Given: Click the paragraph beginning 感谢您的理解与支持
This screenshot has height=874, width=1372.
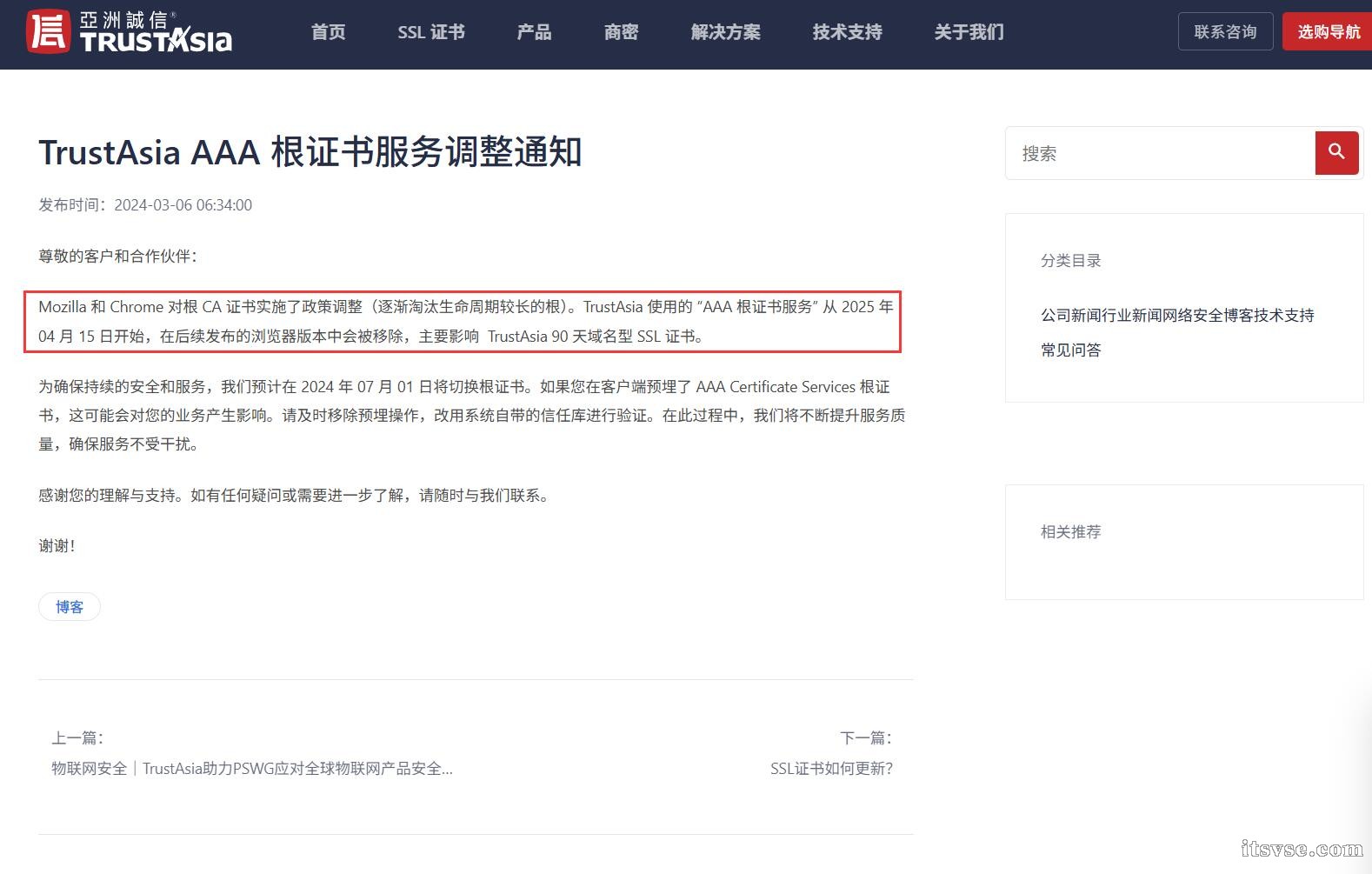Looking at the screenshot, I should click(294, 495).
